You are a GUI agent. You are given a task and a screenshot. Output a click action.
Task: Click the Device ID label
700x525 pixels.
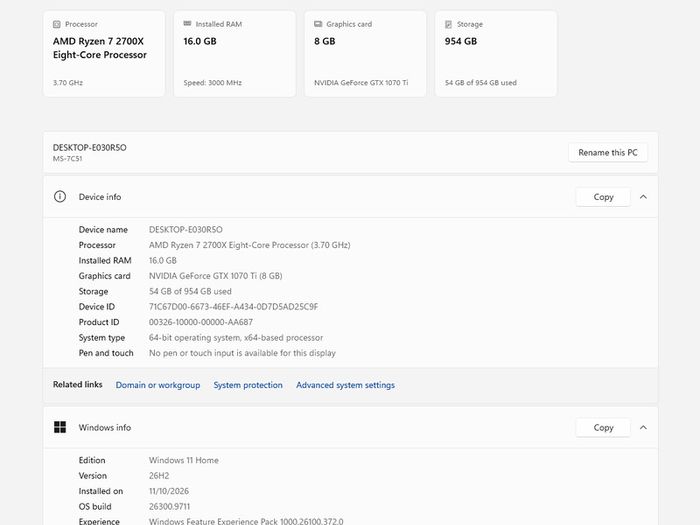(96, 307)
